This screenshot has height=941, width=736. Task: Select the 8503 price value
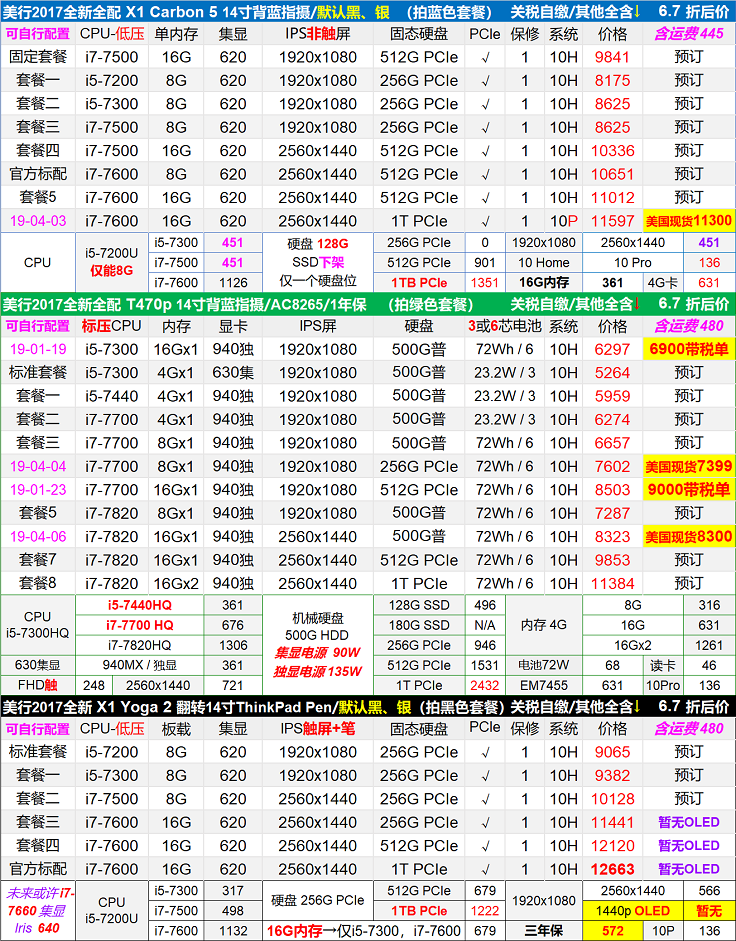pos(612,490)
